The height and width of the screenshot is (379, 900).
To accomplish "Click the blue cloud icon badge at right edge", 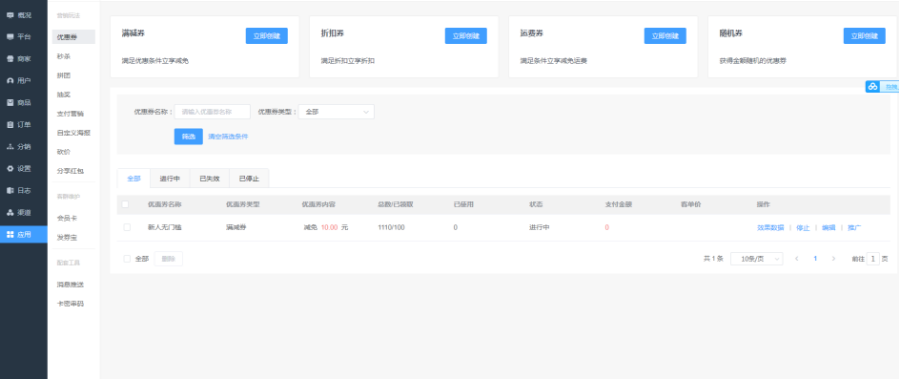I will click(x=872, y=87).
